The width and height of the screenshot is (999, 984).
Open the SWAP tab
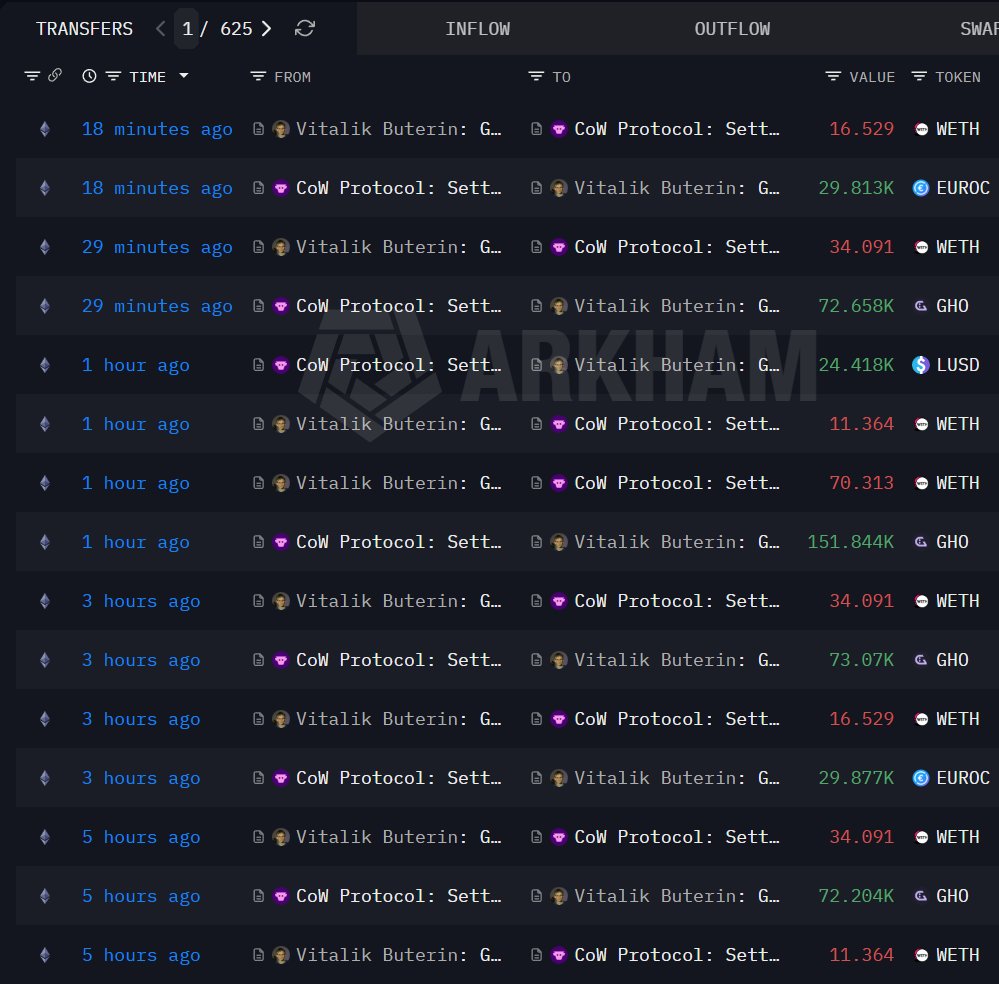tap(979, 29)
